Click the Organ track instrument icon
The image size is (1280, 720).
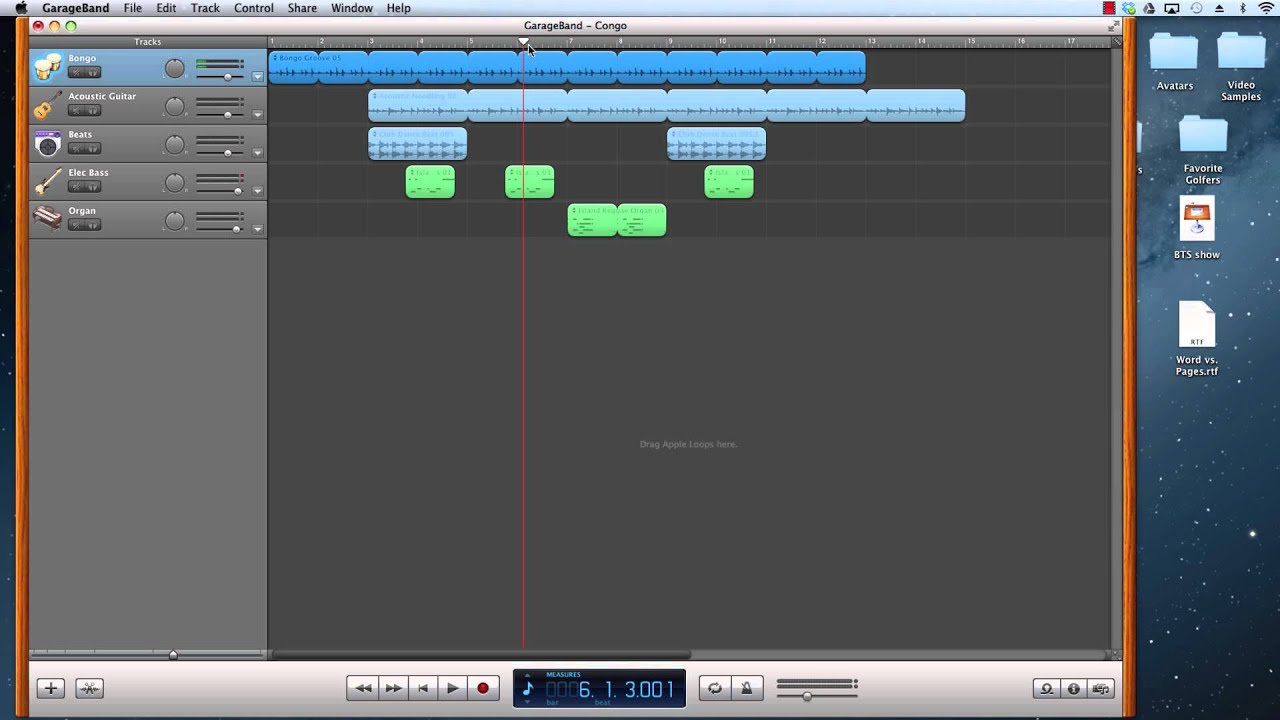point(47,219)
